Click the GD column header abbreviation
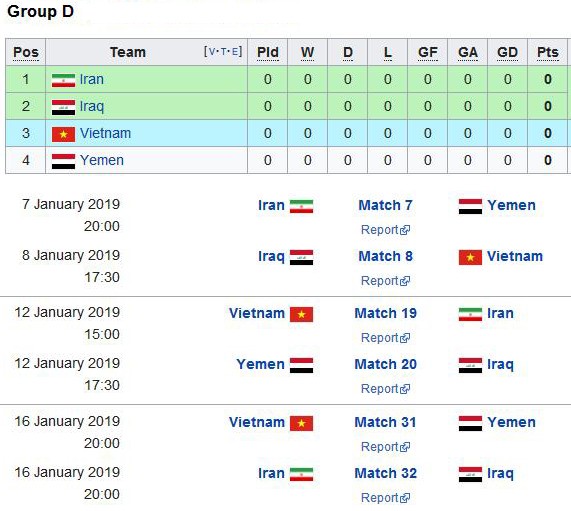This screenshot has width=571, height=511. tap(507, 52)
